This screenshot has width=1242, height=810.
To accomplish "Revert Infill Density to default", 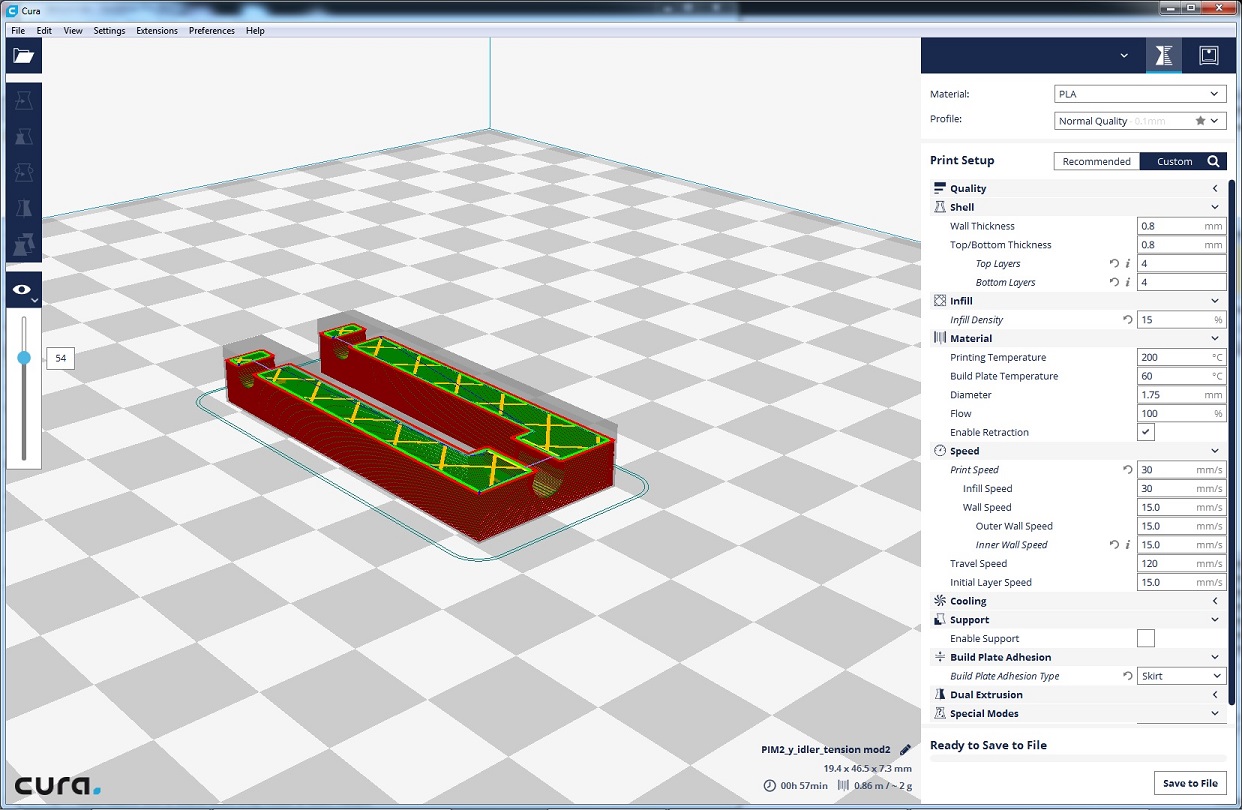I will (1128, 320).
